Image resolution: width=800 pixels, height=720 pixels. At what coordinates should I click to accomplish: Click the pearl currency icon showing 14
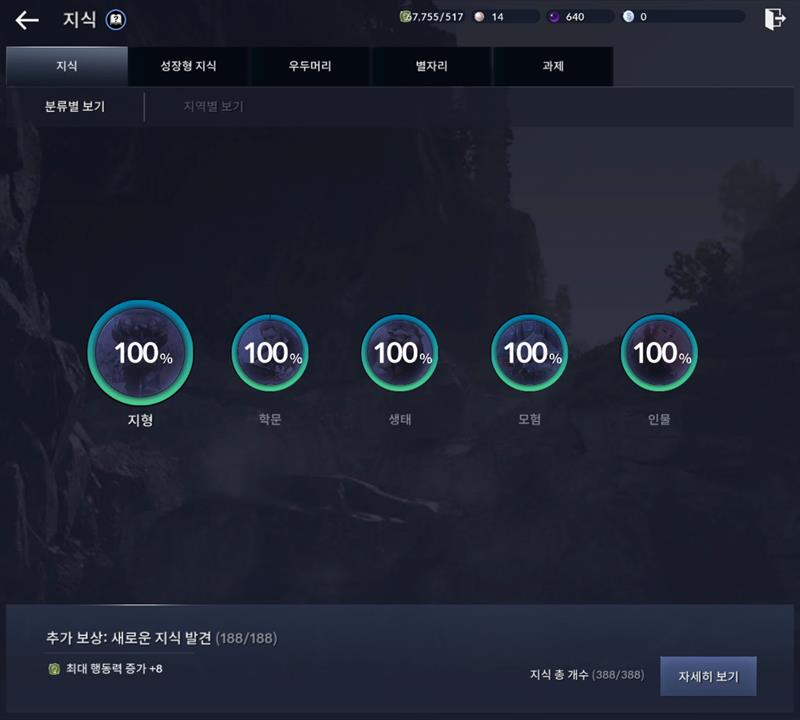click(x=479, y=17)
